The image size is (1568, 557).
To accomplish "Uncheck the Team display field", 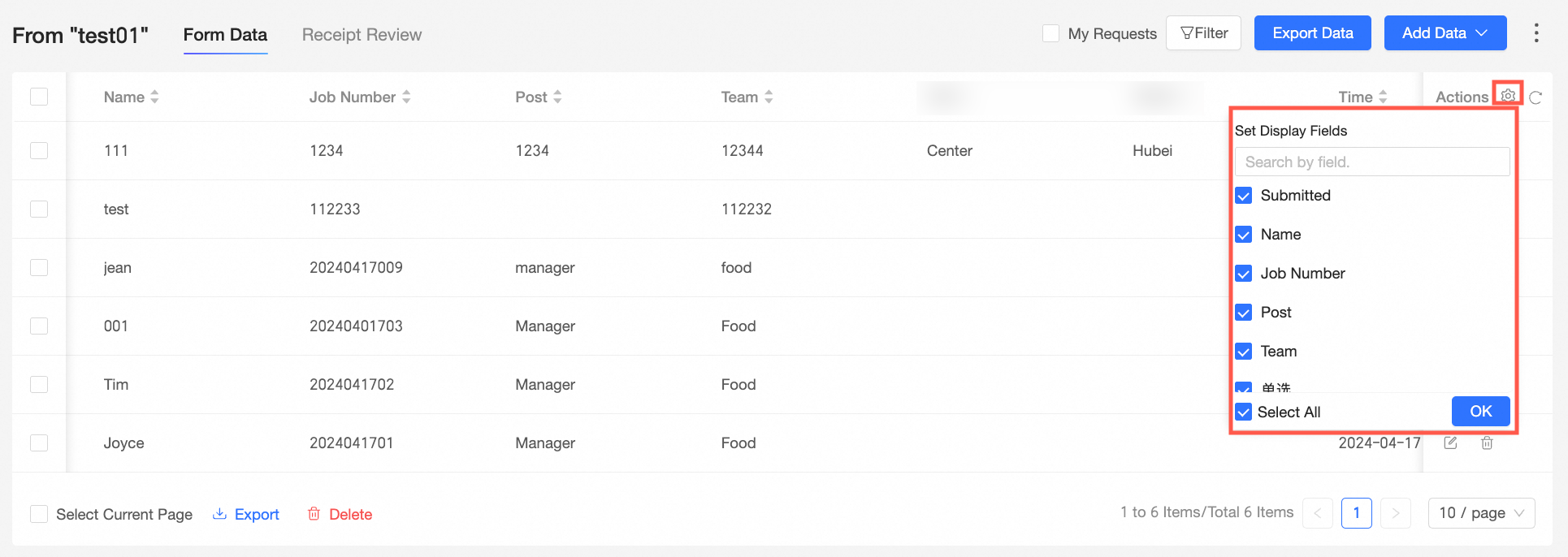I will tap(1244, 352).
